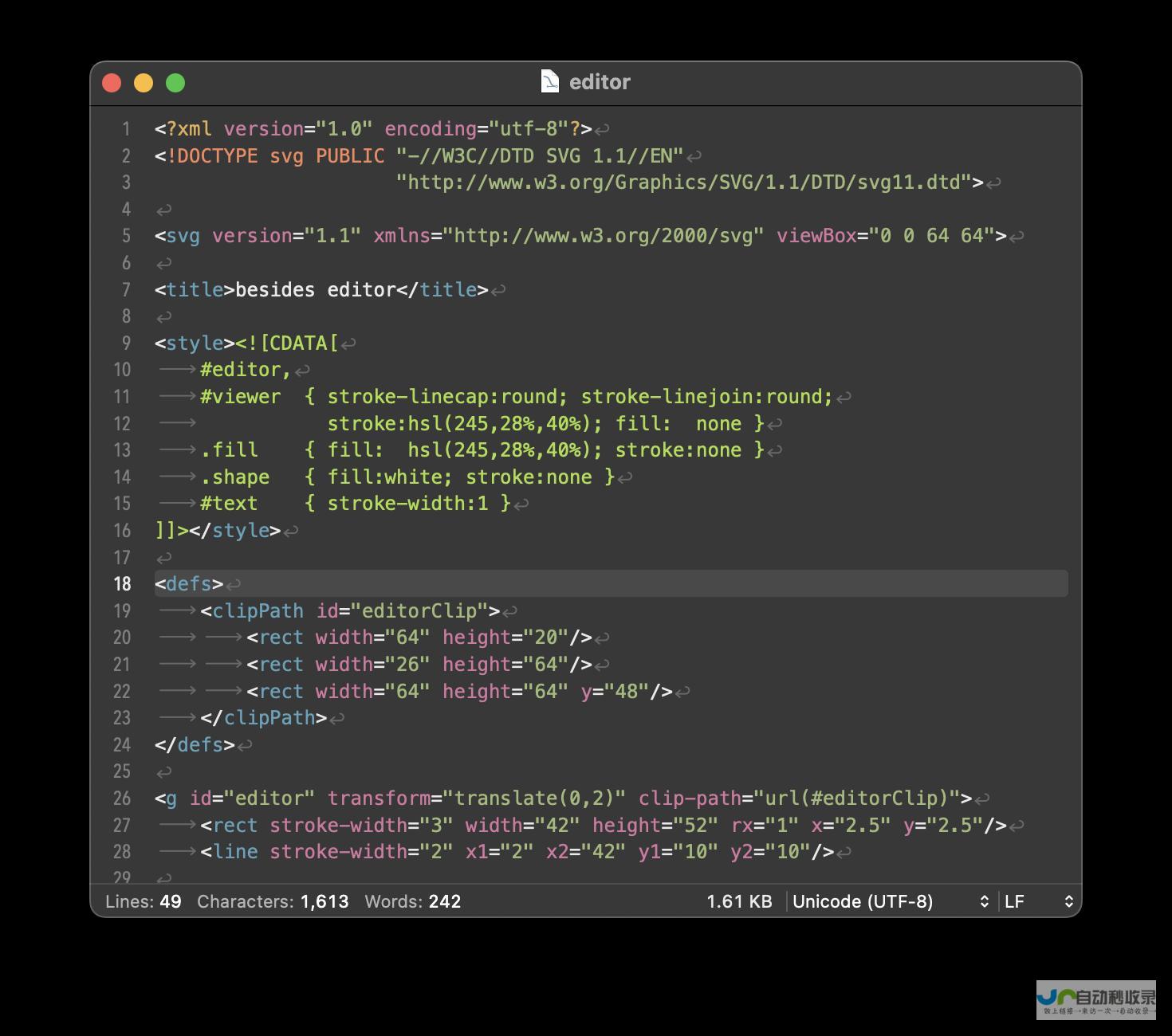Click the red close window button
Viewport: 1172px width, 1036px height.
pos(112,83)
